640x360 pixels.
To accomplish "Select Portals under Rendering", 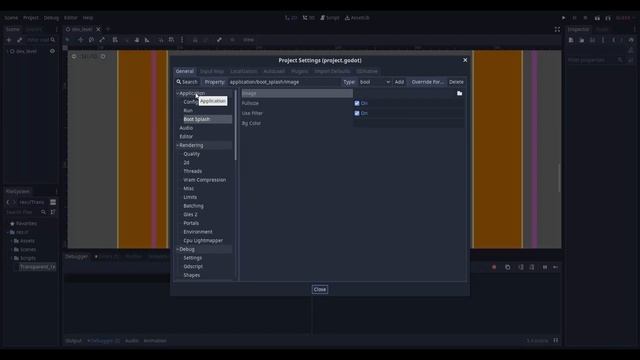I will coord(191,223).
